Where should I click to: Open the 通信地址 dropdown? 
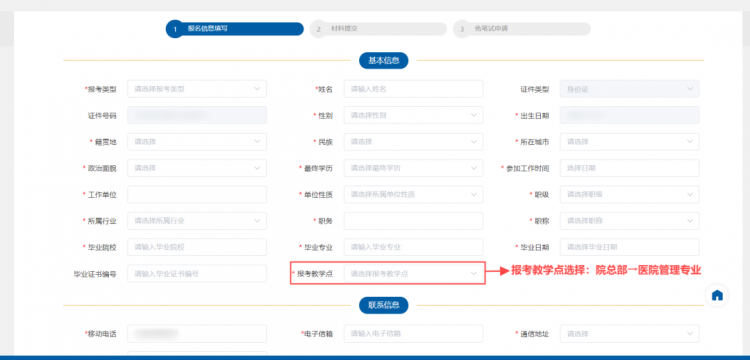tap(629, 334)
